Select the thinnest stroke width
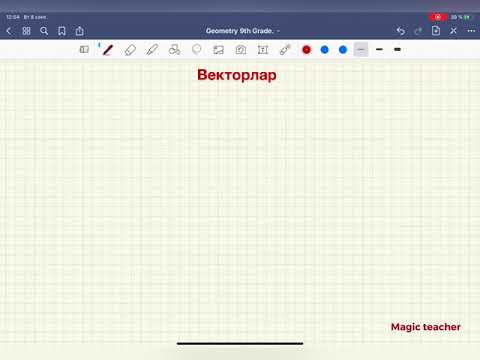480x360 pixels. (361, 49)
